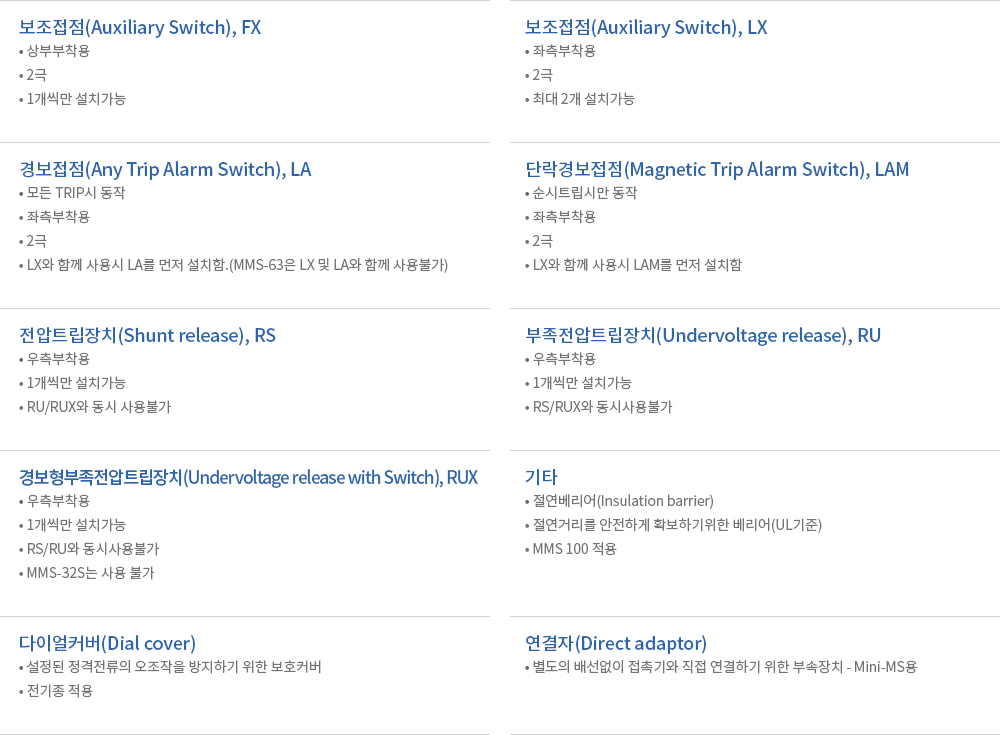
Task: Click the 순시트립시만 동작 bullet
Action: click(584, 193)
